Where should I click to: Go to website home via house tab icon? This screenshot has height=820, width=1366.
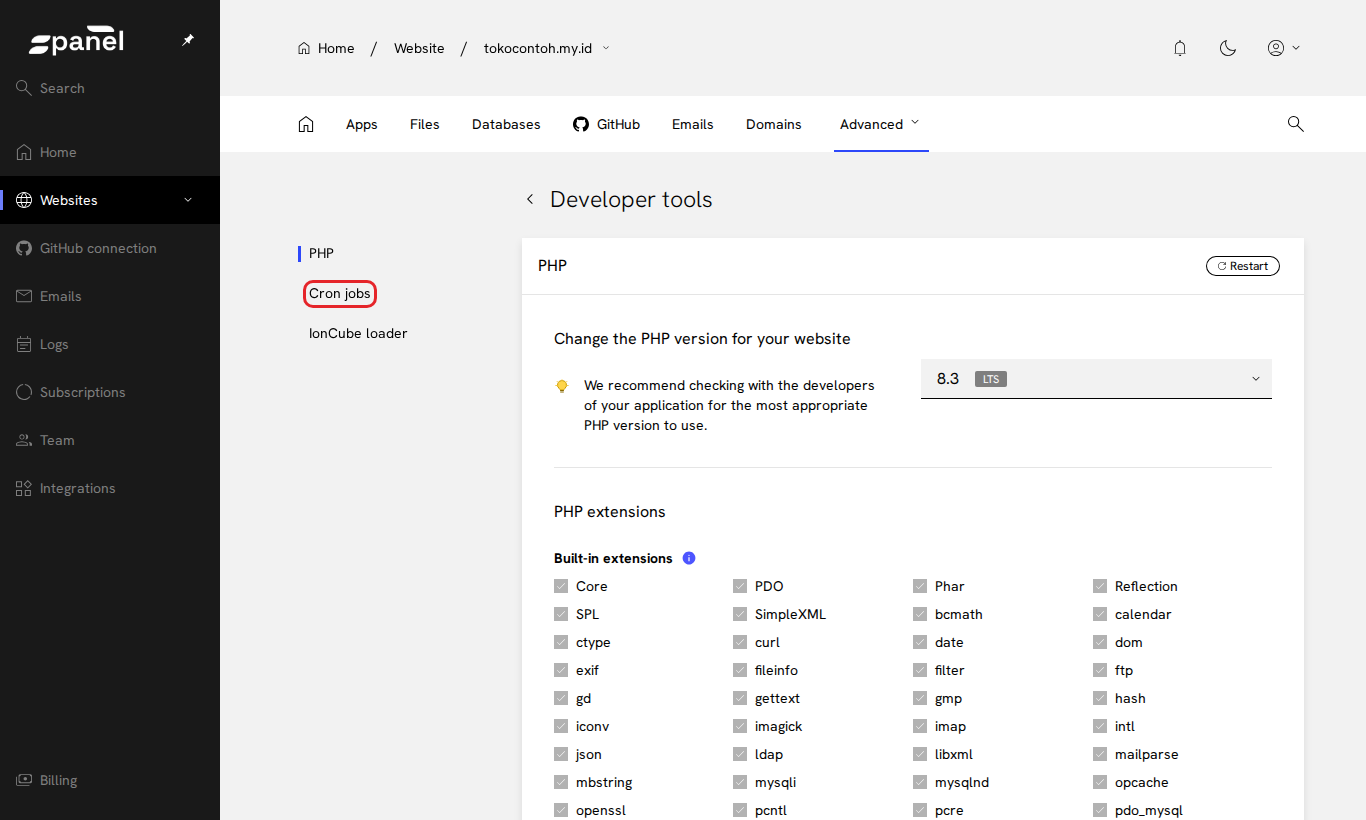pos(306,124)
